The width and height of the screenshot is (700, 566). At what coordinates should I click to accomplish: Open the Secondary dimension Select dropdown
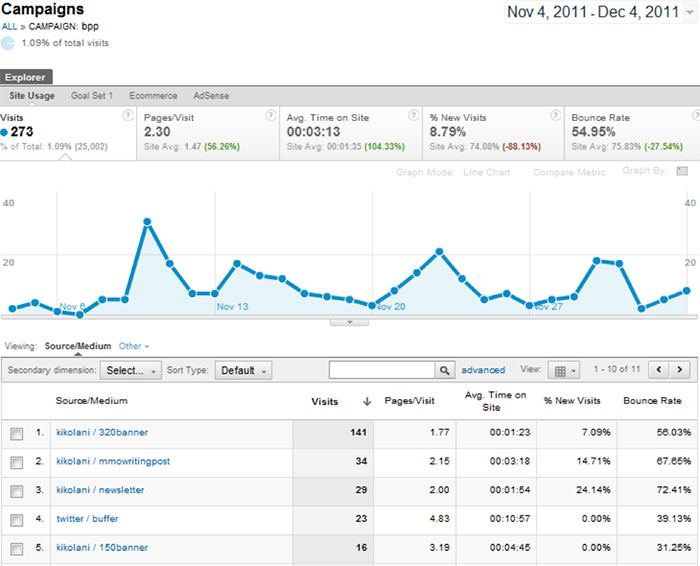(132, 370)
